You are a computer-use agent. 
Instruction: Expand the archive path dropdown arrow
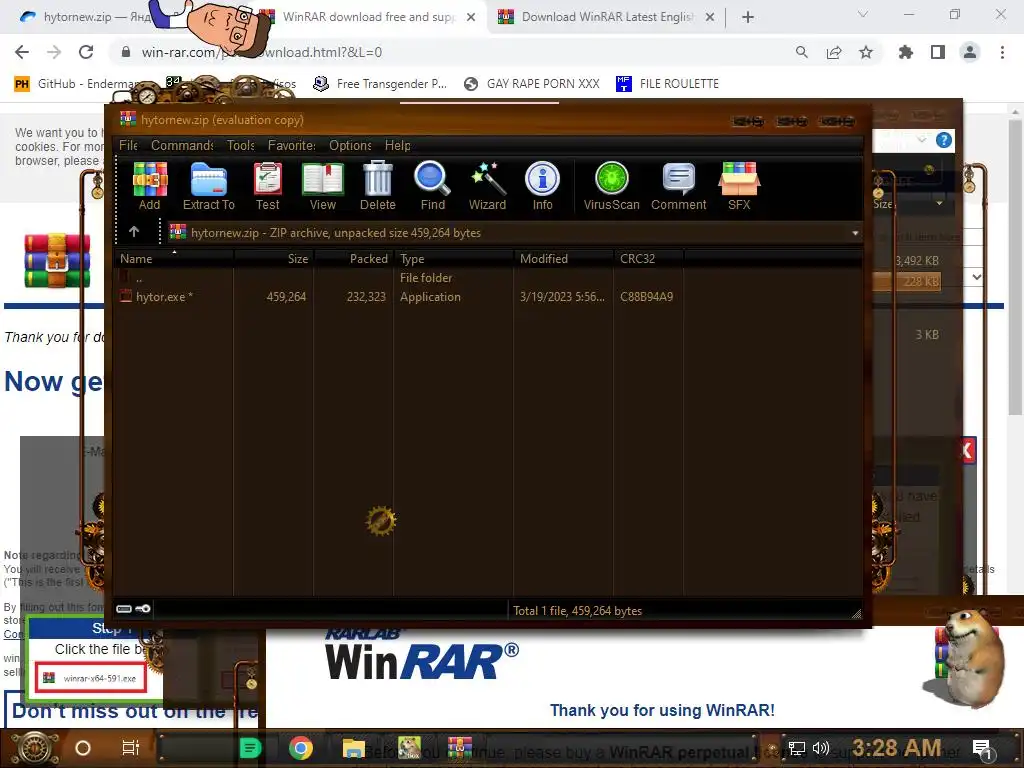[x=855, y=232]
